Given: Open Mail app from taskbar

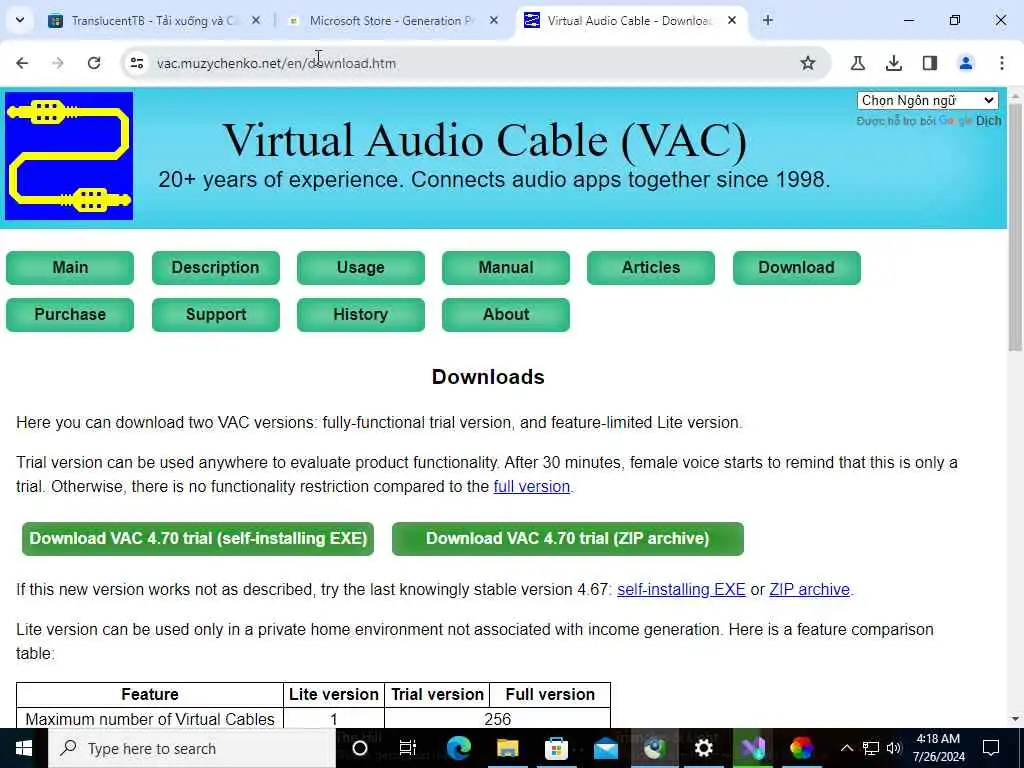Looking at the screenshot, I should (605, 748).
